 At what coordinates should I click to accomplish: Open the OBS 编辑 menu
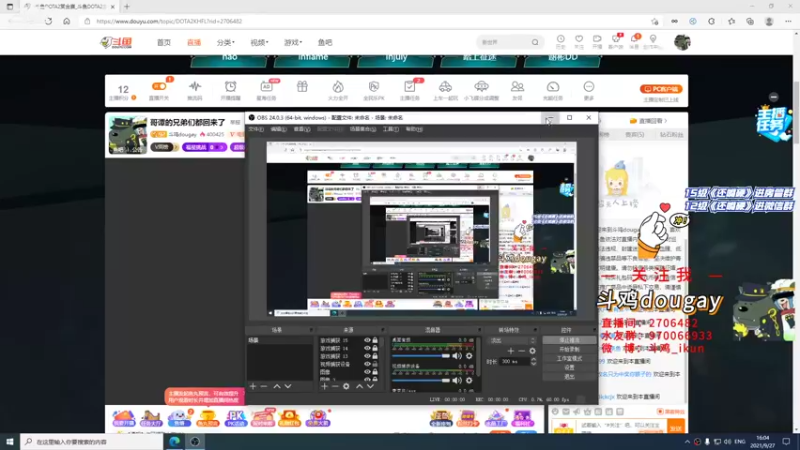point(279,130)
